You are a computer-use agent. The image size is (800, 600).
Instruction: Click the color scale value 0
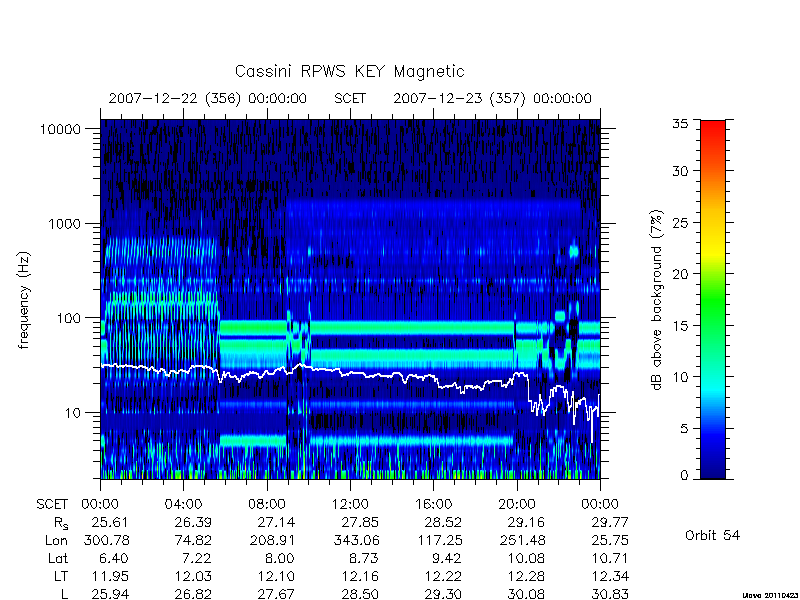pyautogui.click(x=684, y=476)
